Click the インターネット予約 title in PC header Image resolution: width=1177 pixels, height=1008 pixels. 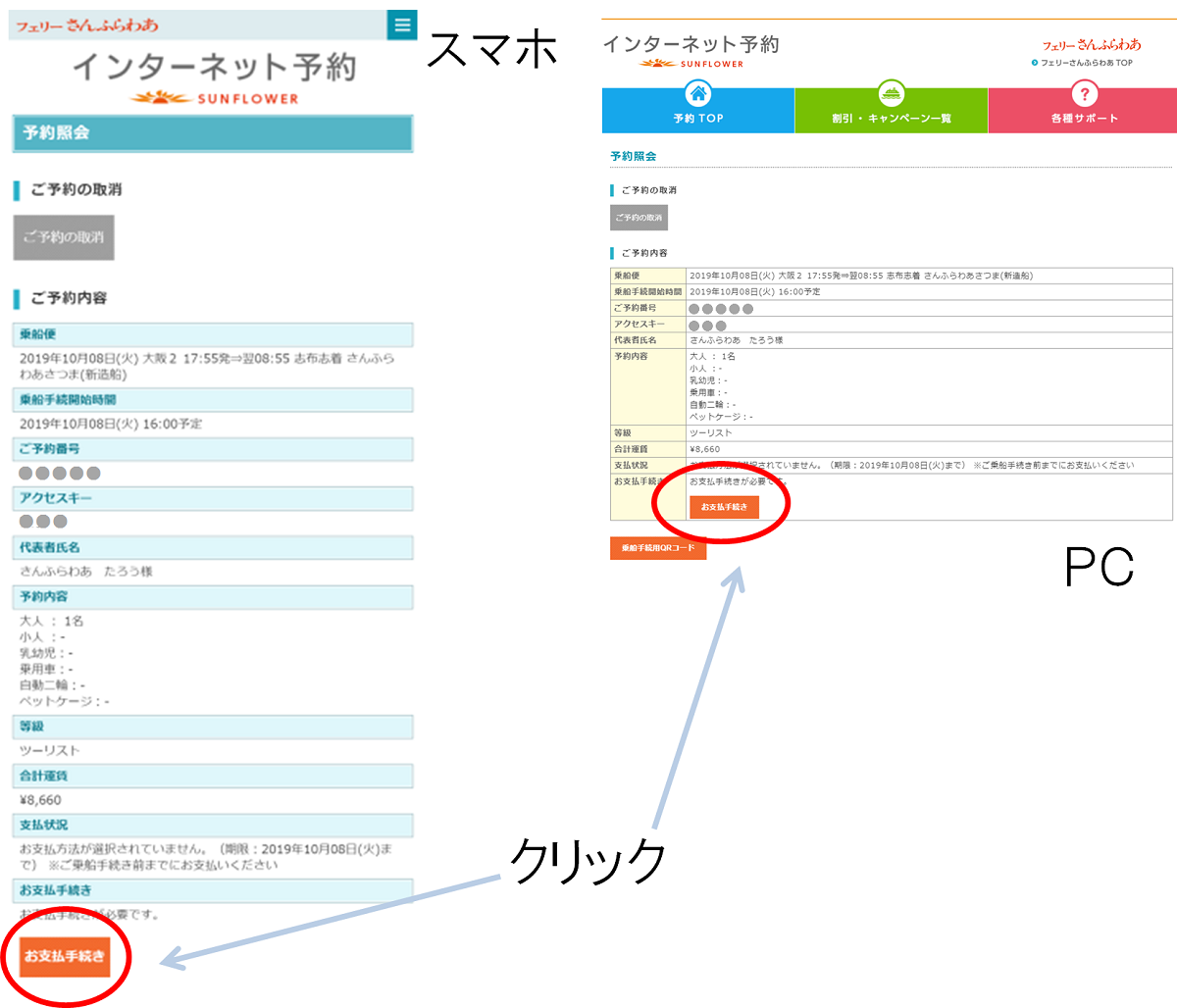click(691, 44)
